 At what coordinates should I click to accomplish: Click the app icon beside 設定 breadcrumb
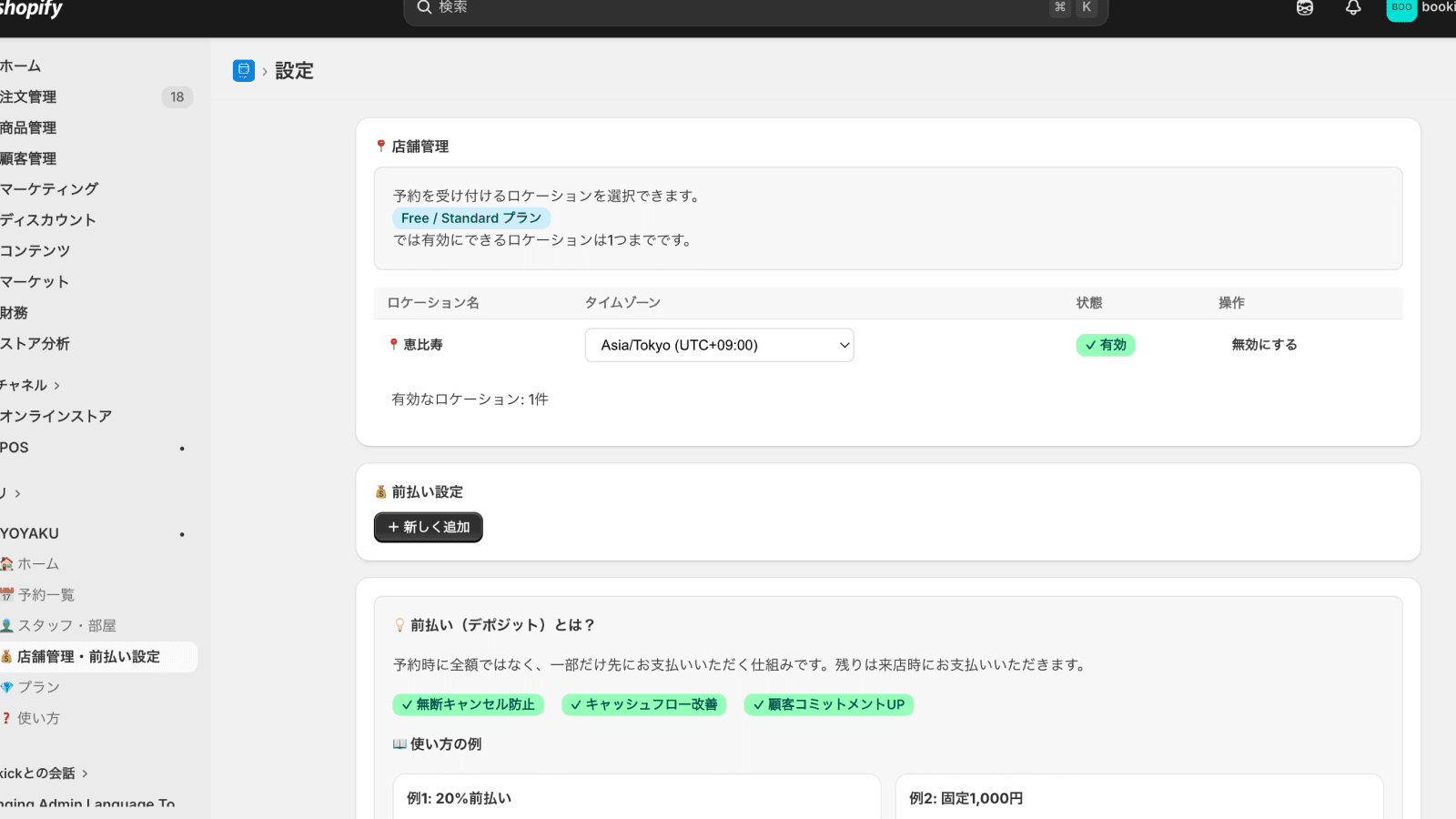(243, 71)
